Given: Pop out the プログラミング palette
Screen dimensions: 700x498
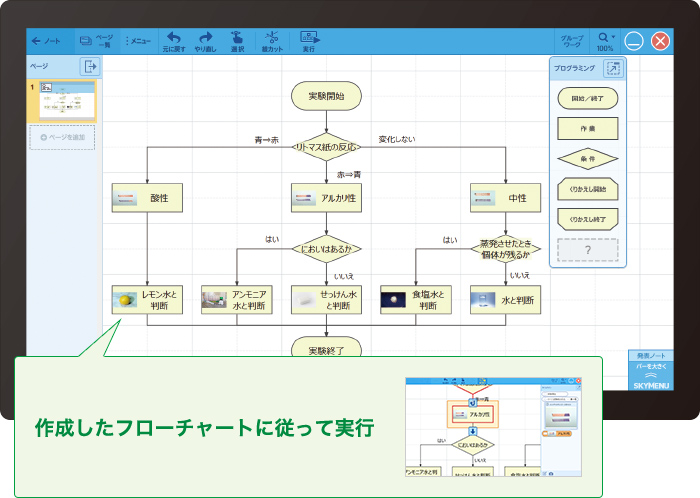Looking at the screenshot, I should 613,68.
